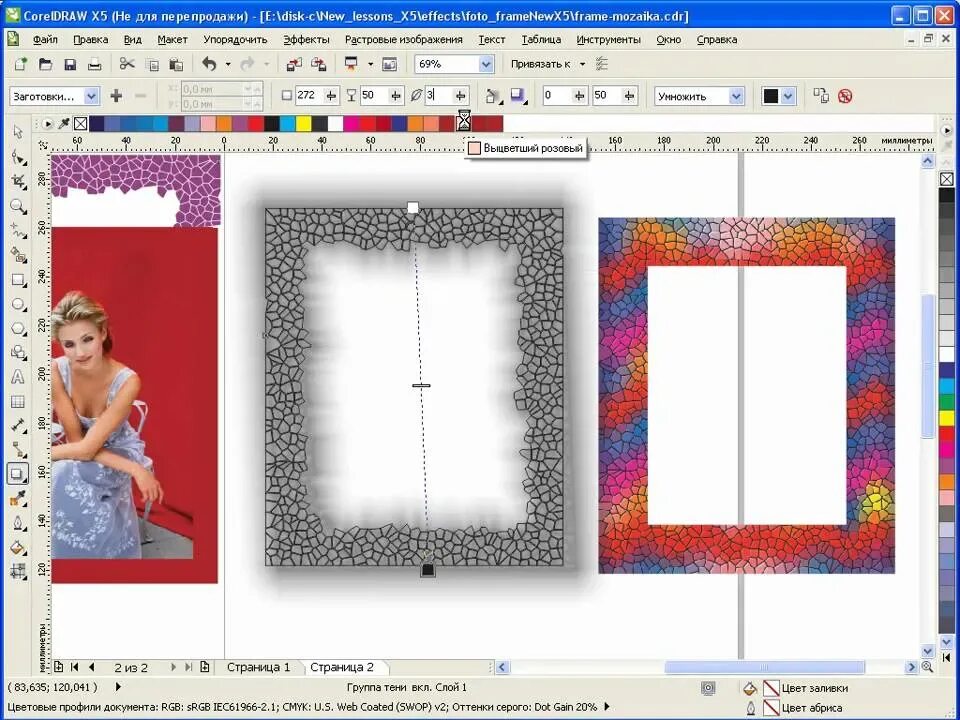Select the Freehand drawing tool

click(18, 231)
